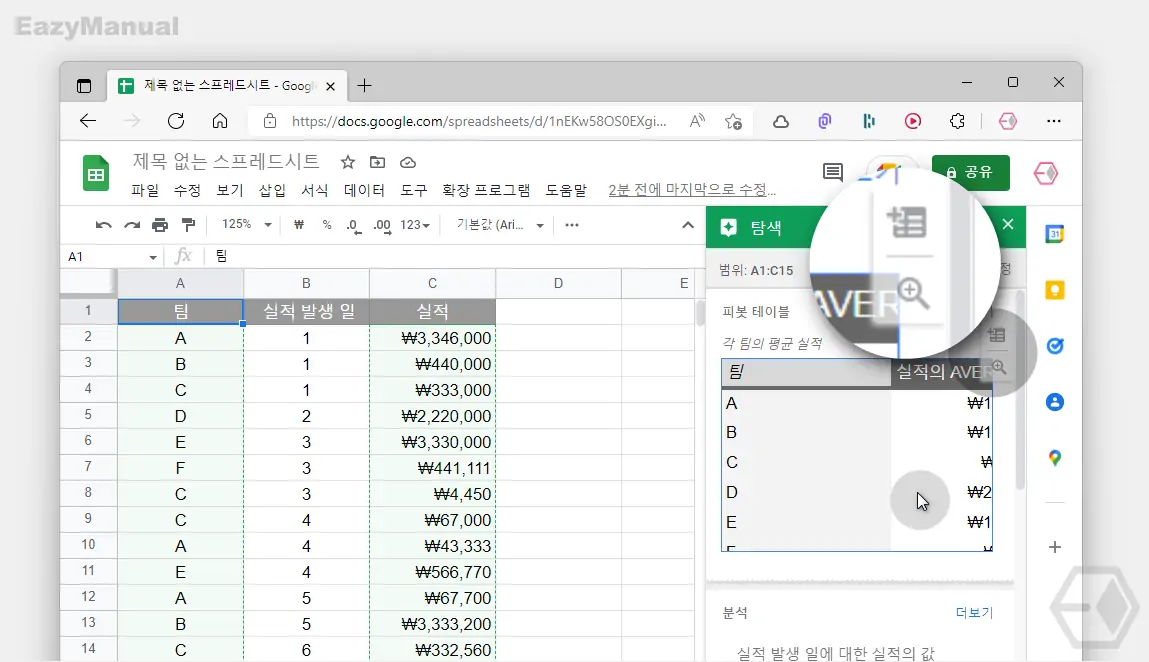Select column C header
This screenshot has width=1149, height=662.
pos(432,284)
